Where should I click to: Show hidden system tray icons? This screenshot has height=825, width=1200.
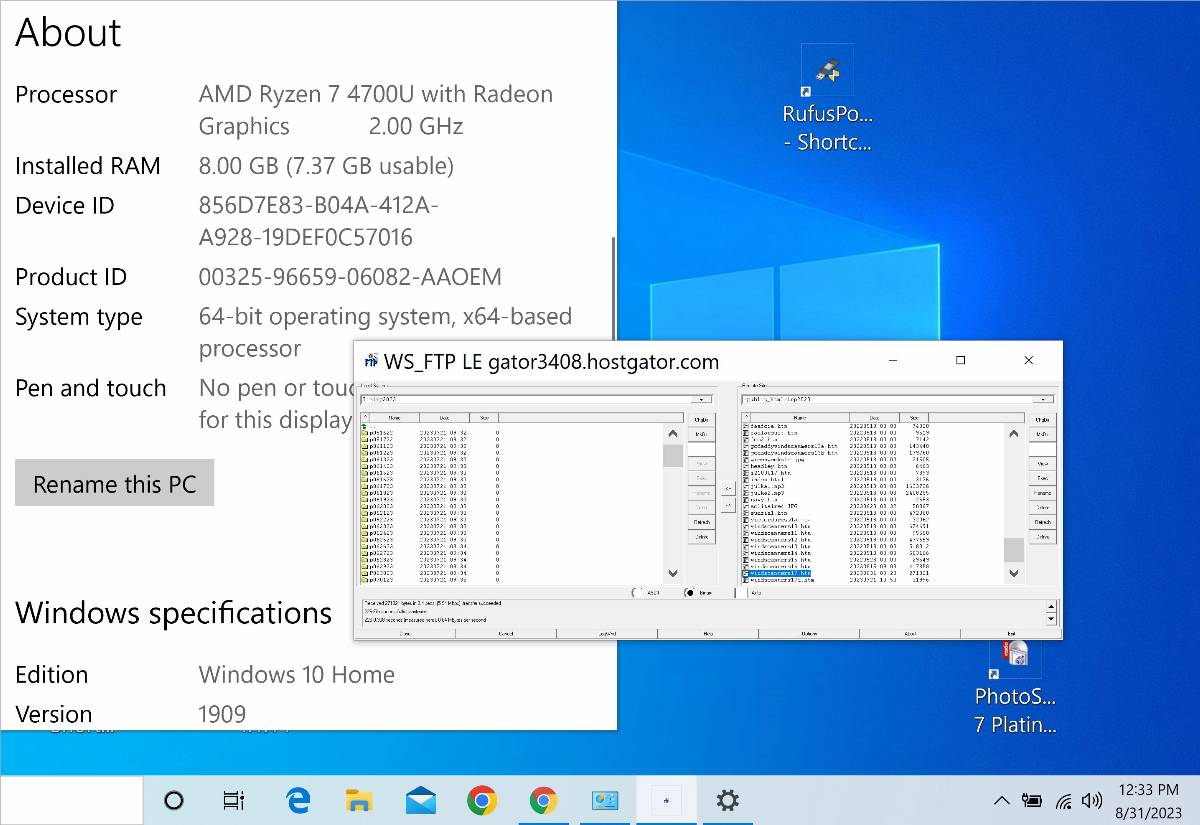(1001, 800)
